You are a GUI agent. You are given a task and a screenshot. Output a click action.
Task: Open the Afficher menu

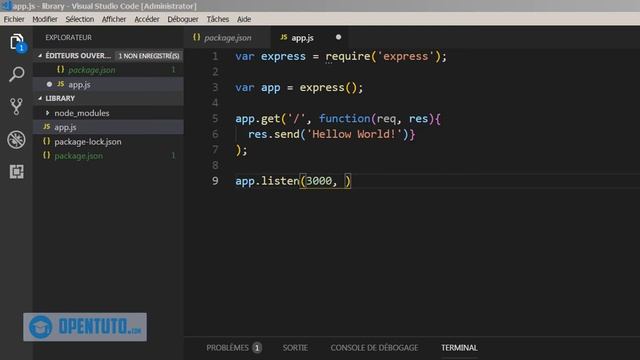[114, 19]
